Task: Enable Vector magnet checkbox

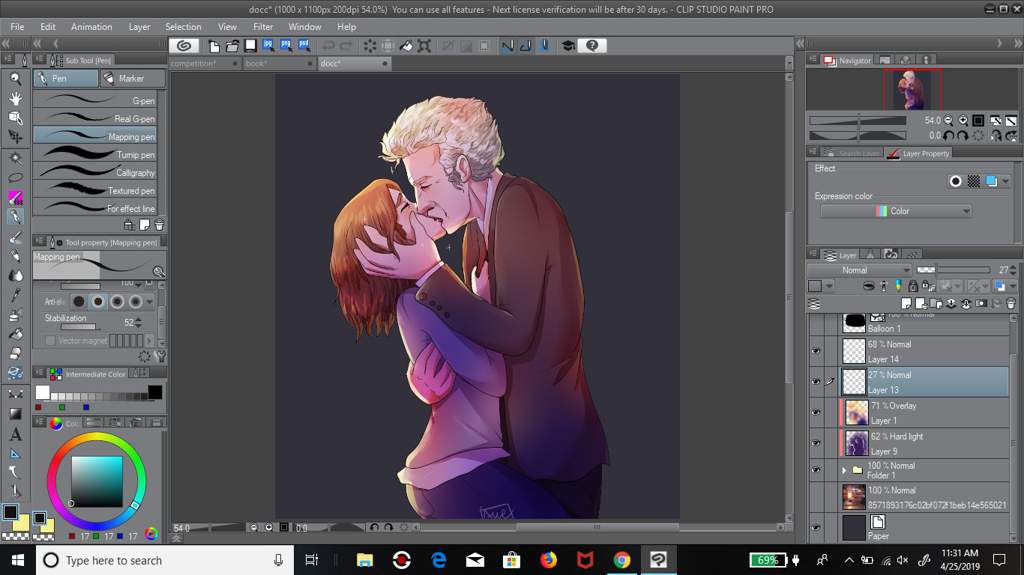Action: tap(50, 340)
